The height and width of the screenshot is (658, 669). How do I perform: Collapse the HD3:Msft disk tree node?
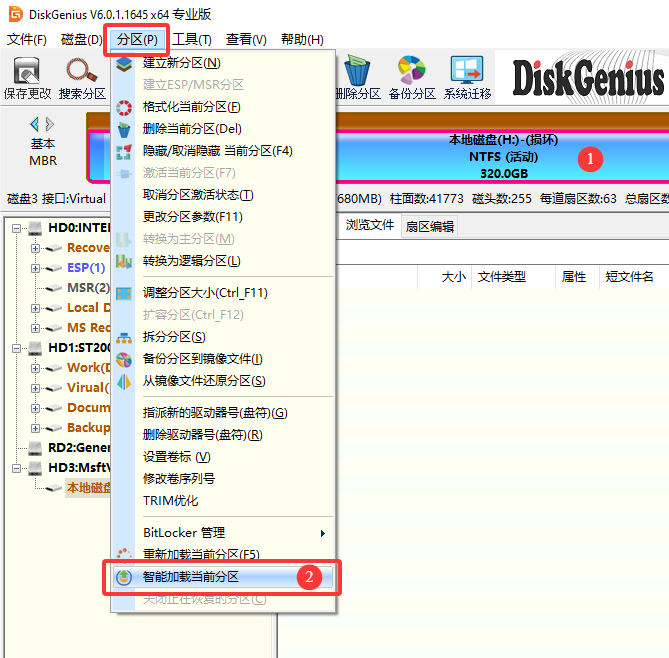click(16, 469)
